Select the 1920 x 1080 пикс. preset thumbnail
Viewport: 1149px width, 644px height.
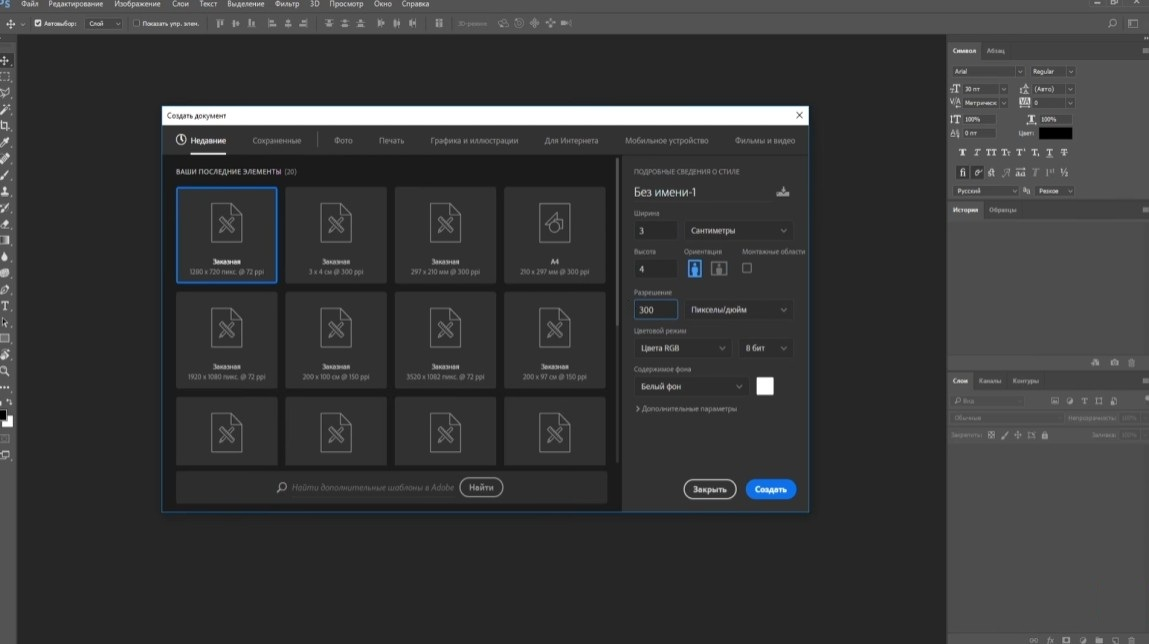click(x=226, y=340)
